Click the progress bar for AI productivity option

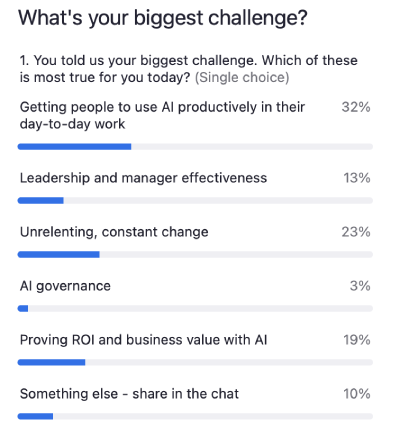(x=195, y=147)
